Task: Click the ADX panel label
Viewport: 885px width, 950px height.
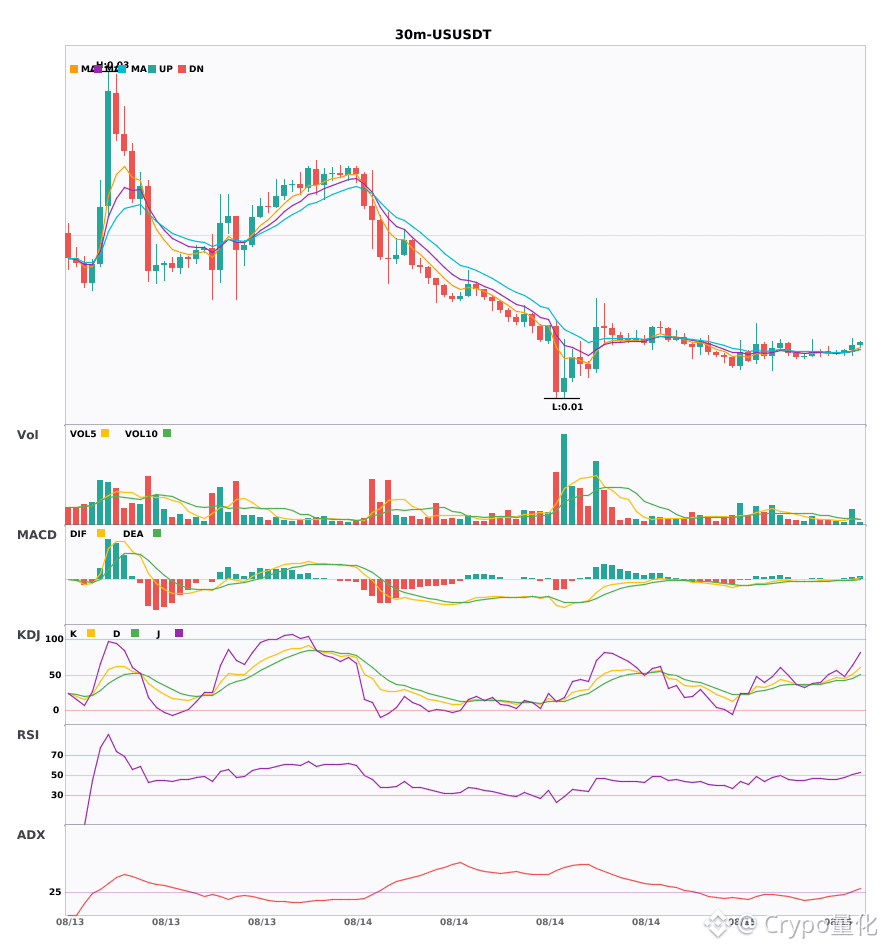Action: [x=31, y=835]
